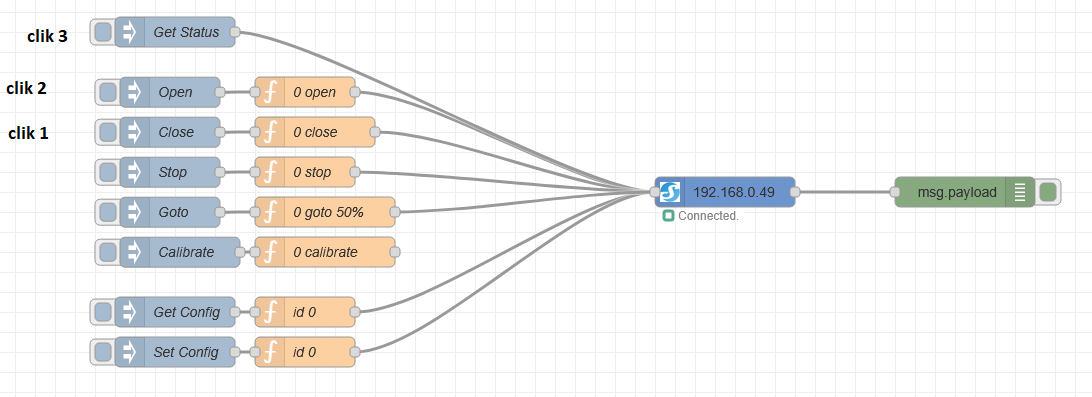
Task: Select the Calibrate inject arrow icon
Action: coord(134,252)
